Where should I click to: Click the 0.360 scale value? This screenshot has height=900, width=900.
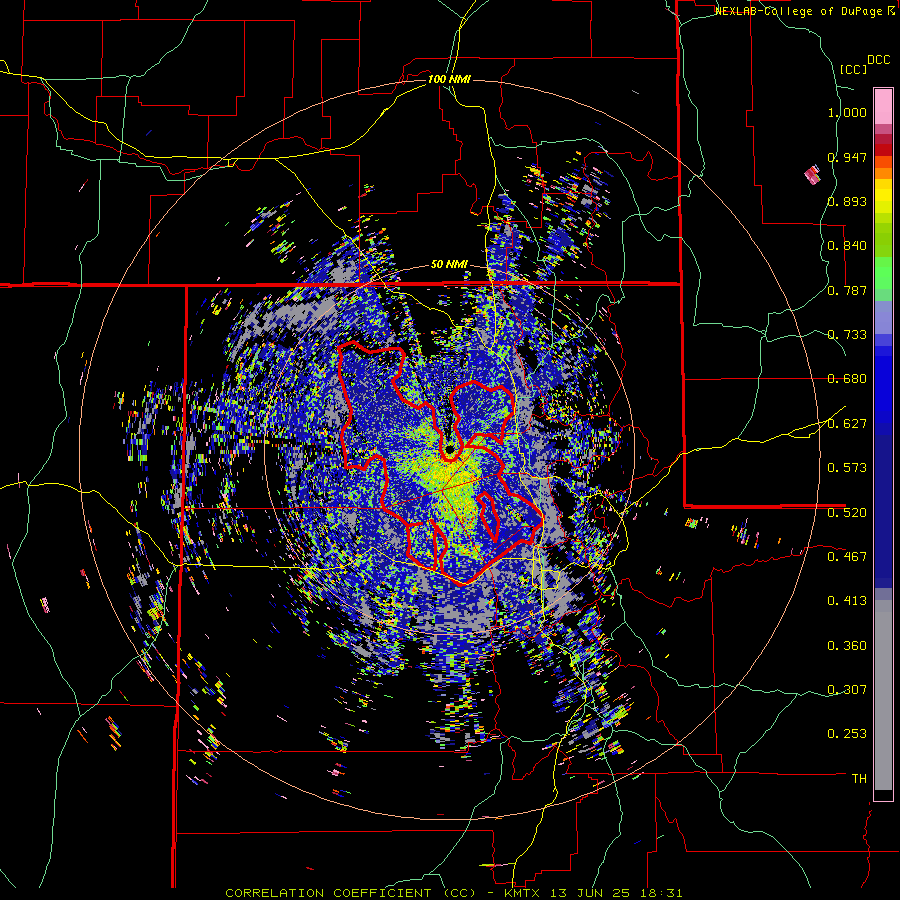coord(847,646)
